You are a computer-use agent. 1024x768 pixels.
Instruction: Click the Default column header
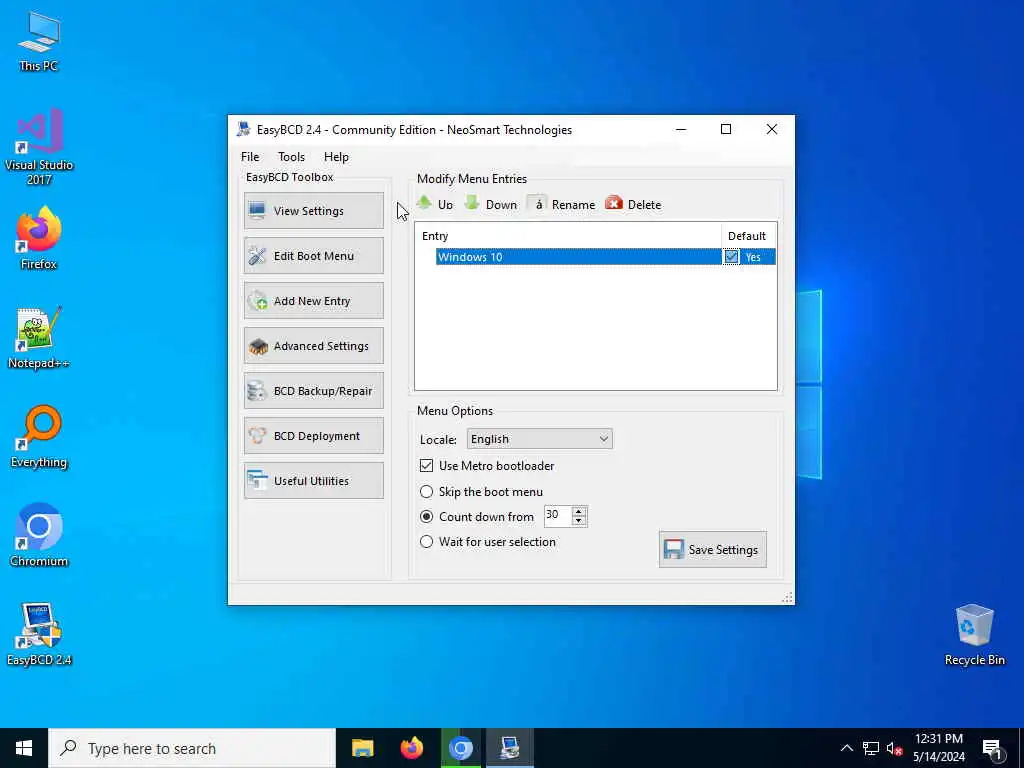748,236
